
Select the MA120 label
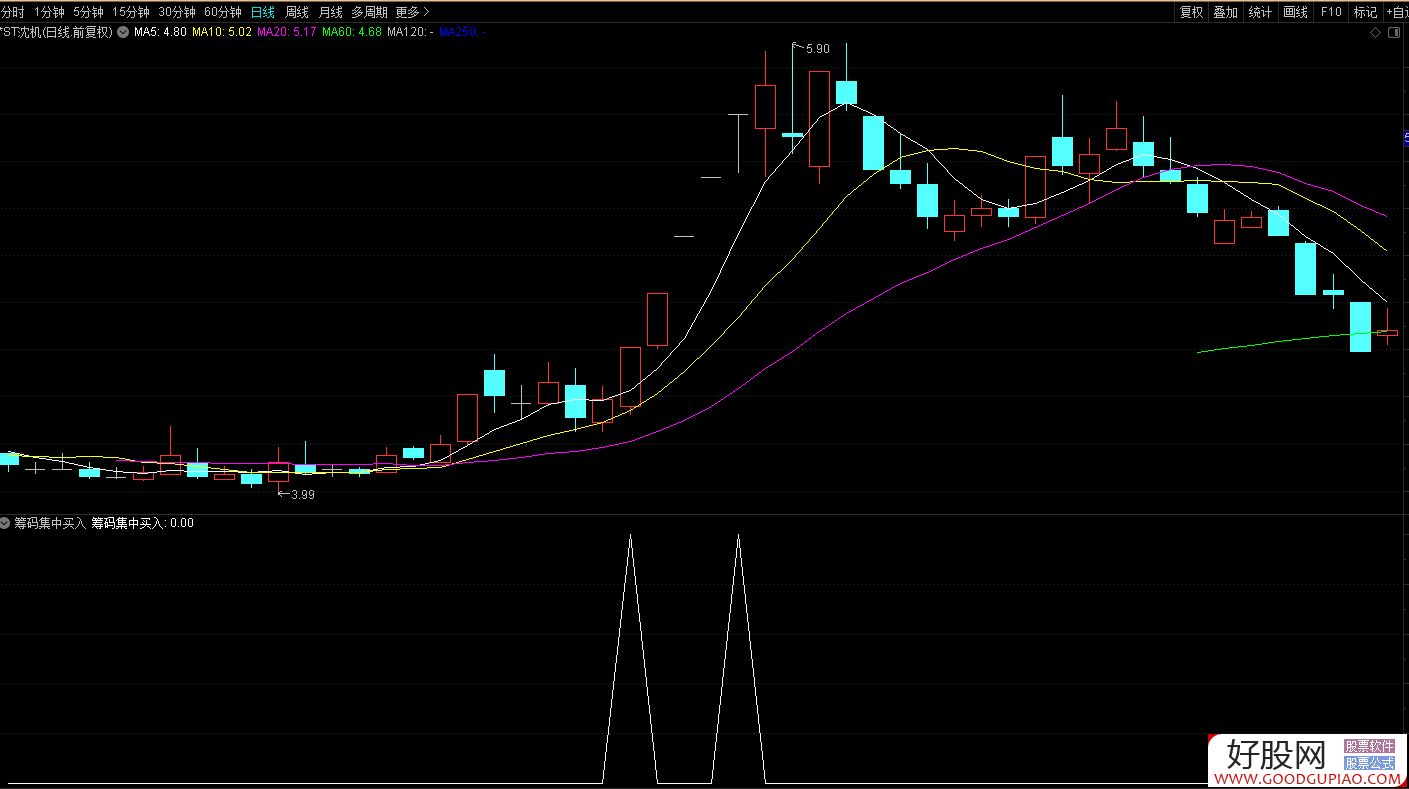(x=410, y=32)
